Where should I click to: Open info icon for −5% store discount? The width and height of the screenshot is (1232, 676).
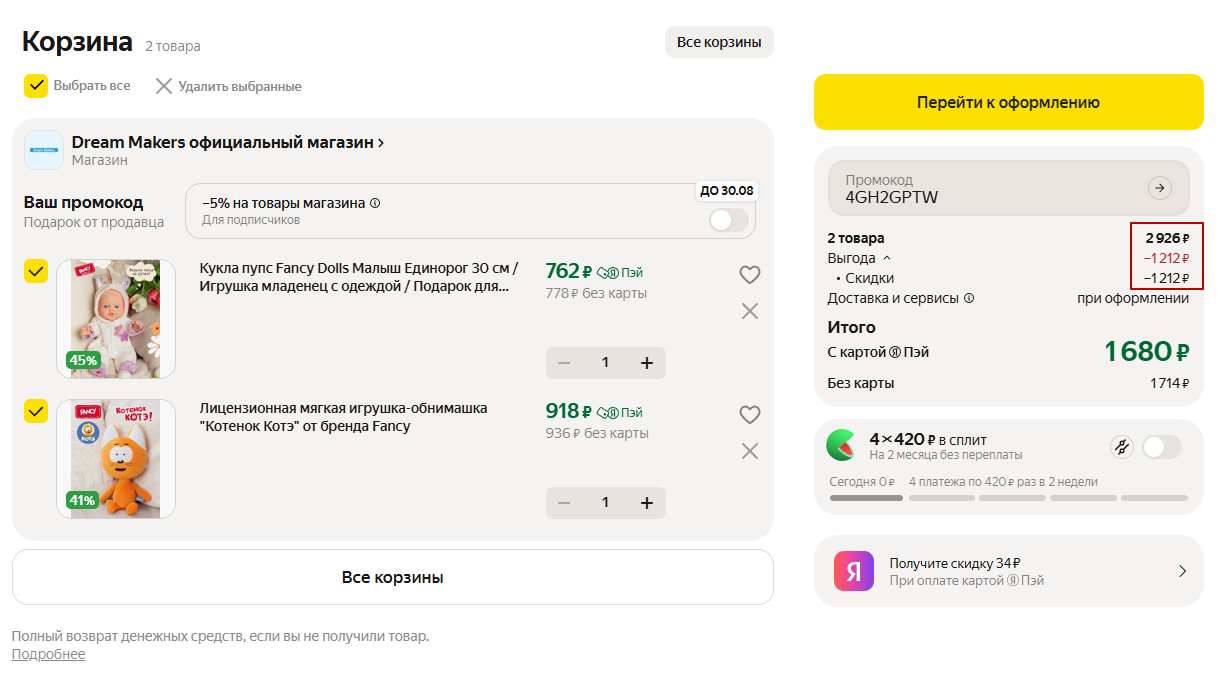pyautogui.click(x=375, y=203)
